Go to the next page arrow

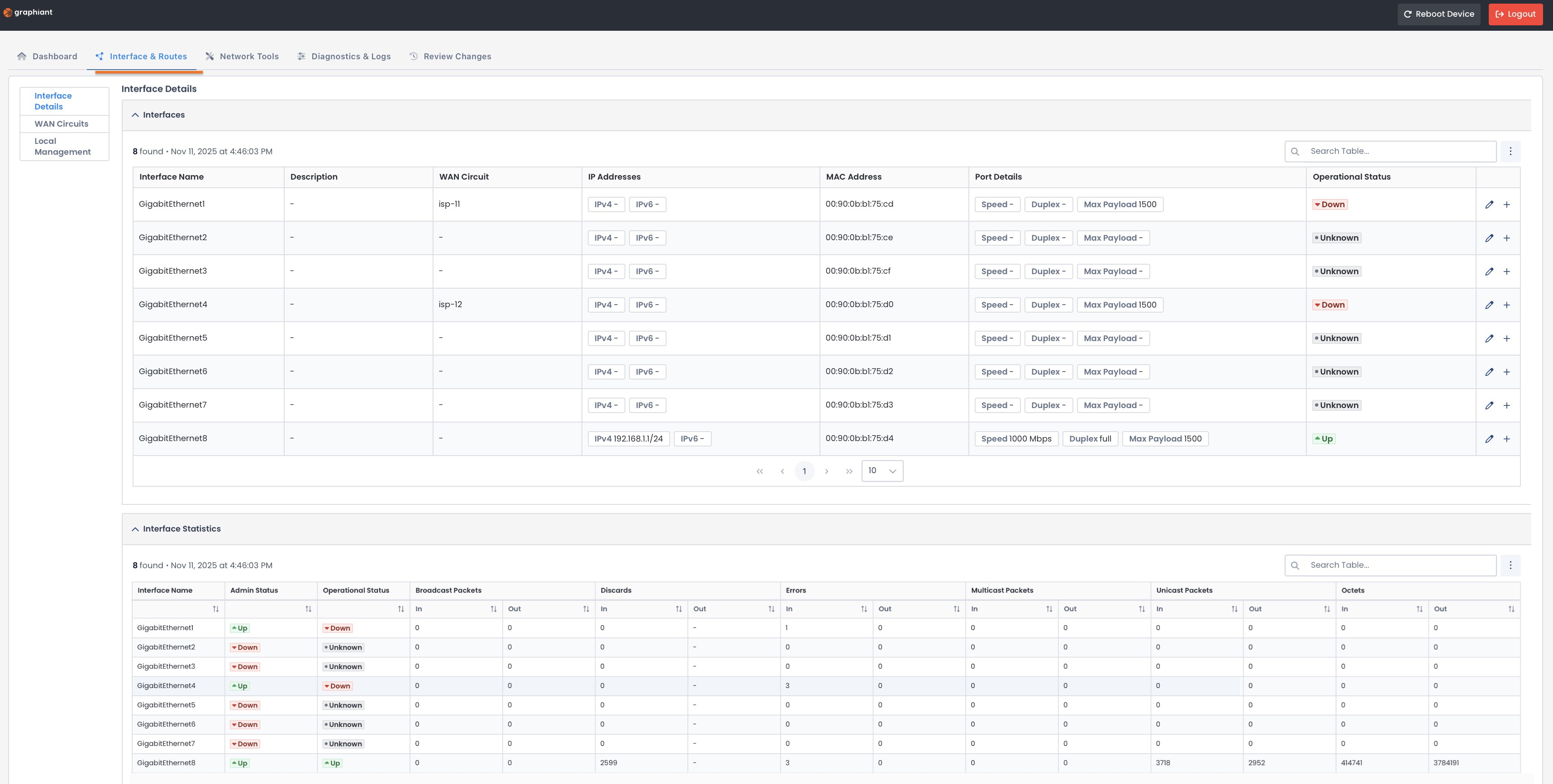(827, 471)
